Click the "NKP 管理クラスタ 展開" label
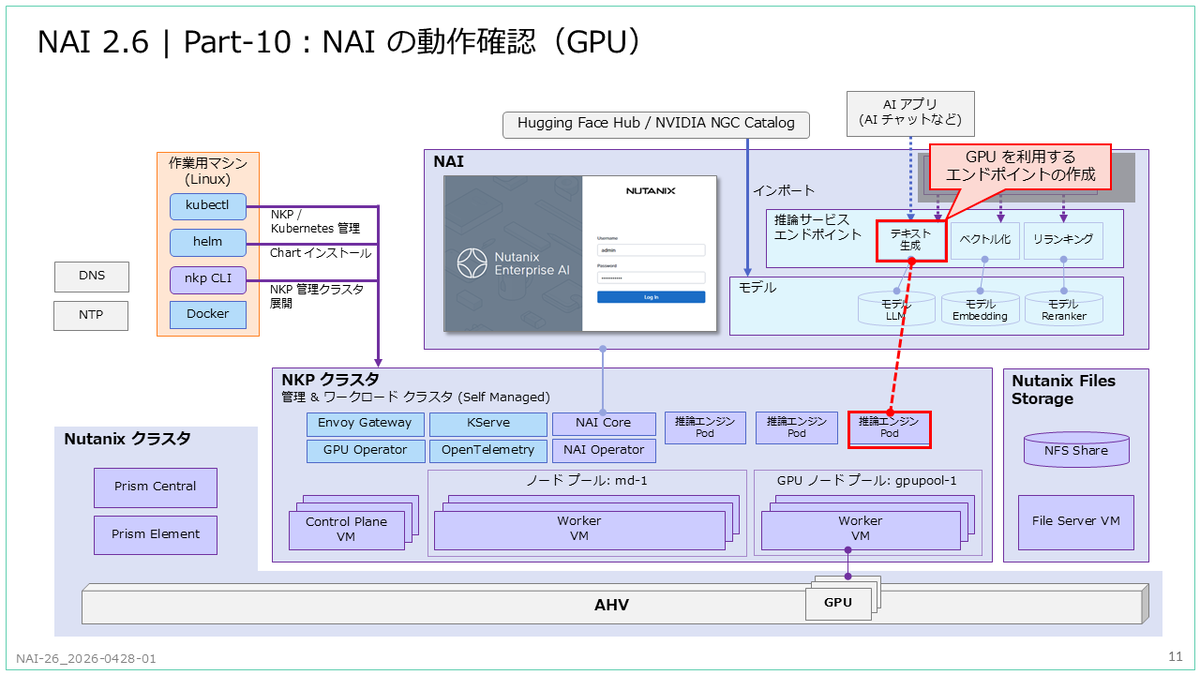The image size is (1200, 675). pos(316,295)
